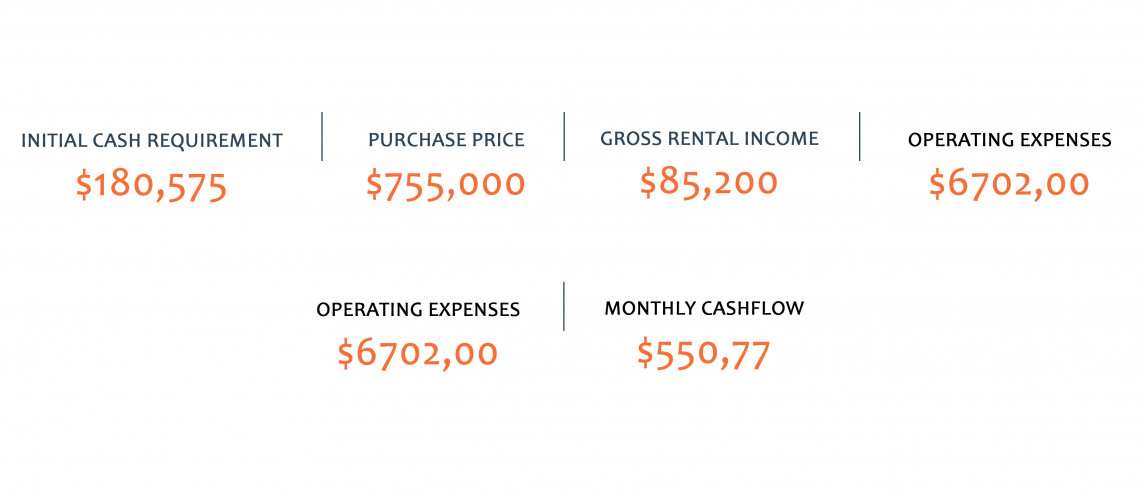Viewport: 1140px width, 498px height.
Task: Click the dollar sign in $180,575
Action: coord(86,187)
